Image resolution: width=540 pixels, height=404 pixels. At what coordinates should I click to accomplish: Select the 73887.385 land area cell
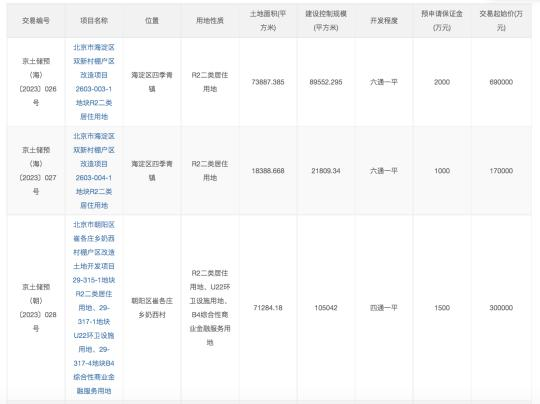[268, 82]
